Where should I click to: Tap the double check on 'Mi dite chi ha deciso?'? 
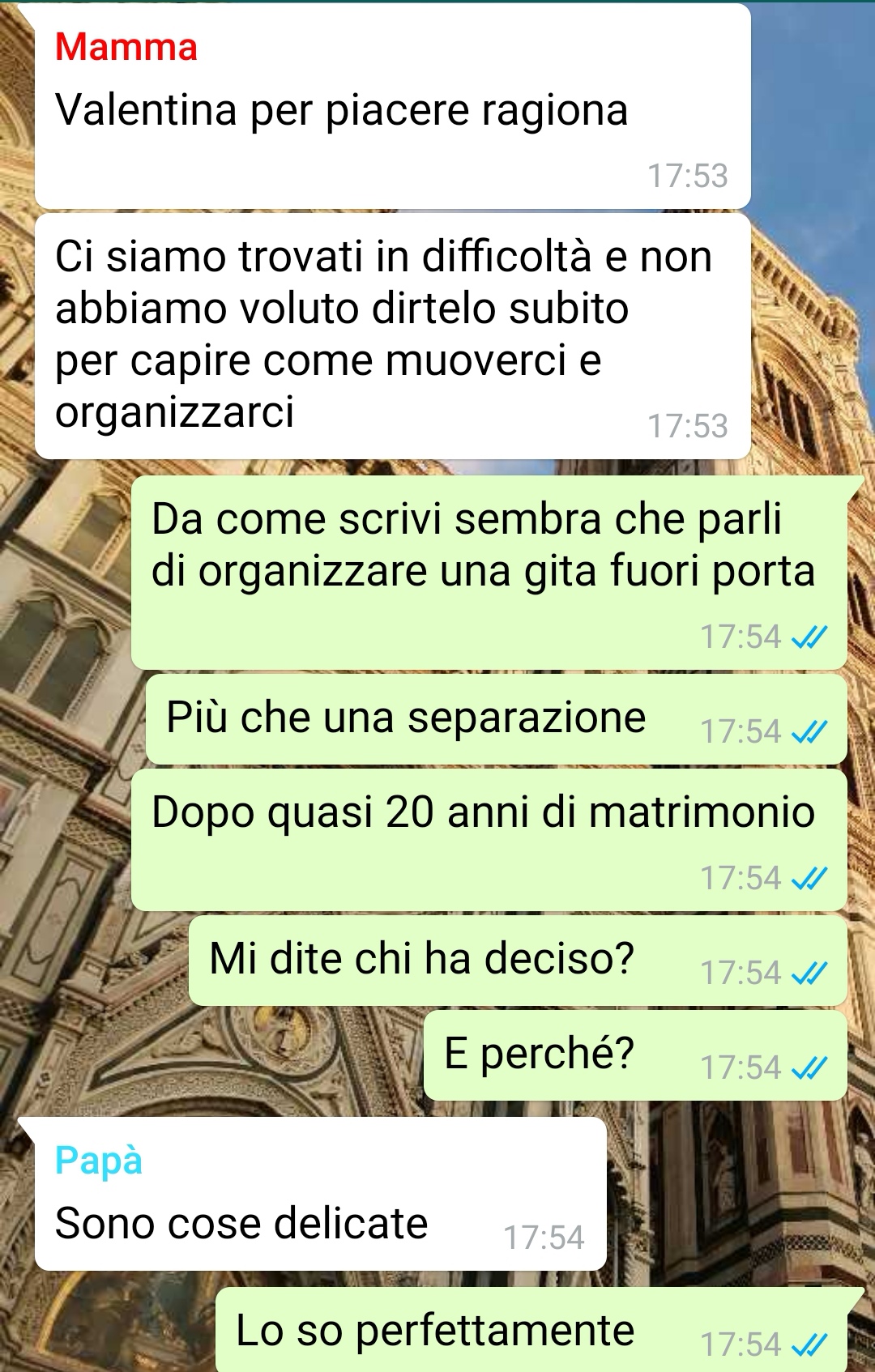(809, 973)
